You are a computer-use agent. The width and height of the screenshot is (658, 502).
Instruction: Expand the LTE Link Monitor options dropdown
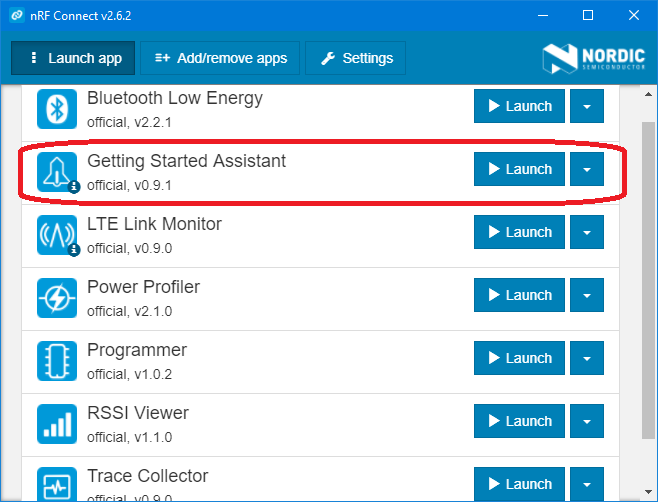click(x=587, y=233)
